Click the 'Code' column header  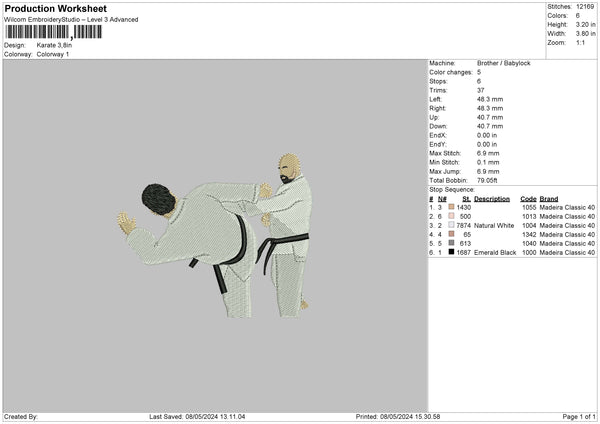pyautogui.click(x=528, y=199)
